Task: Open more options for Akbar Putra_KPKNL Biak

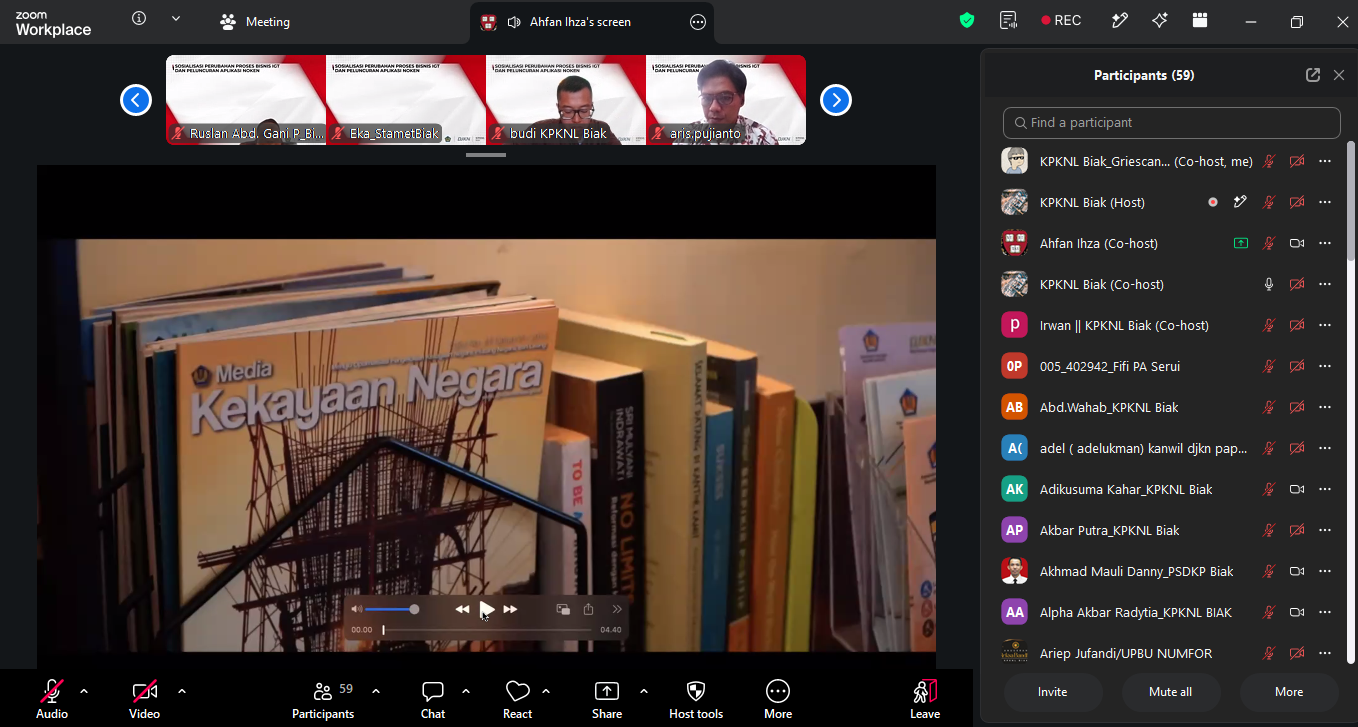Action: [1325, 530]
